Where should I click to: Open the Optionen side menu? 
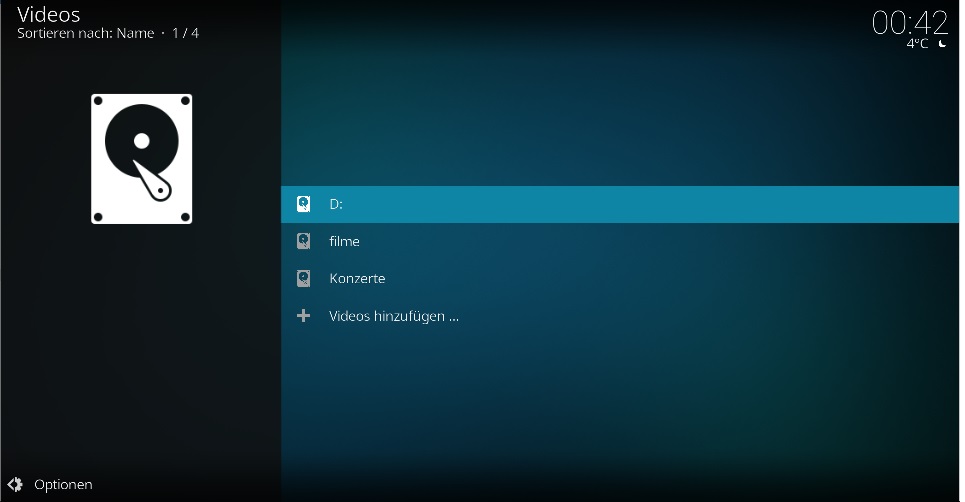coord(50,485)
